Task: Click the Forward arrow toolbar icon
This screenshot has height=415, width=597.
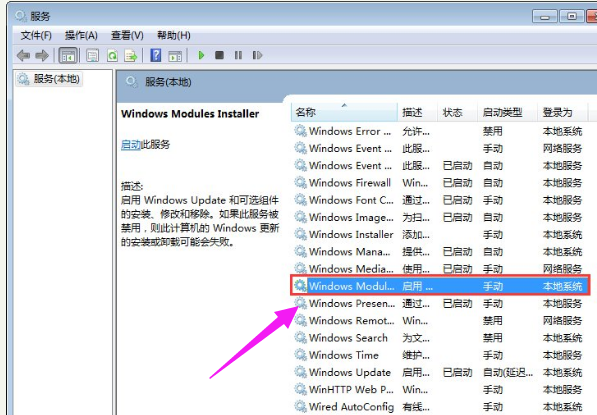Action: [42, 56]
